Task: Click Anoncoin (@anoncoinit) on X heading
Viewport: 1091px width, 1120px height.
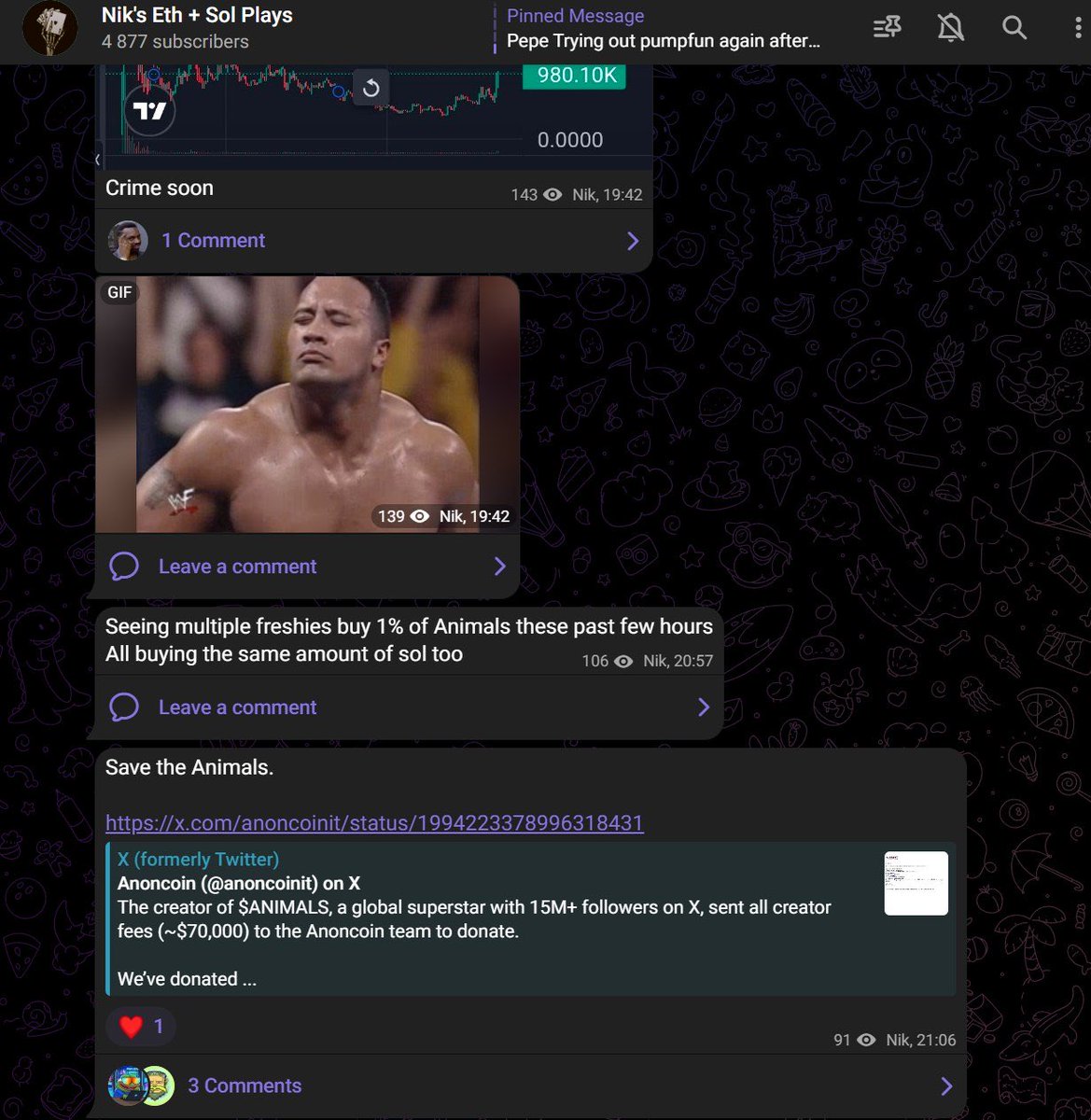Action: [x=239, y=884]
